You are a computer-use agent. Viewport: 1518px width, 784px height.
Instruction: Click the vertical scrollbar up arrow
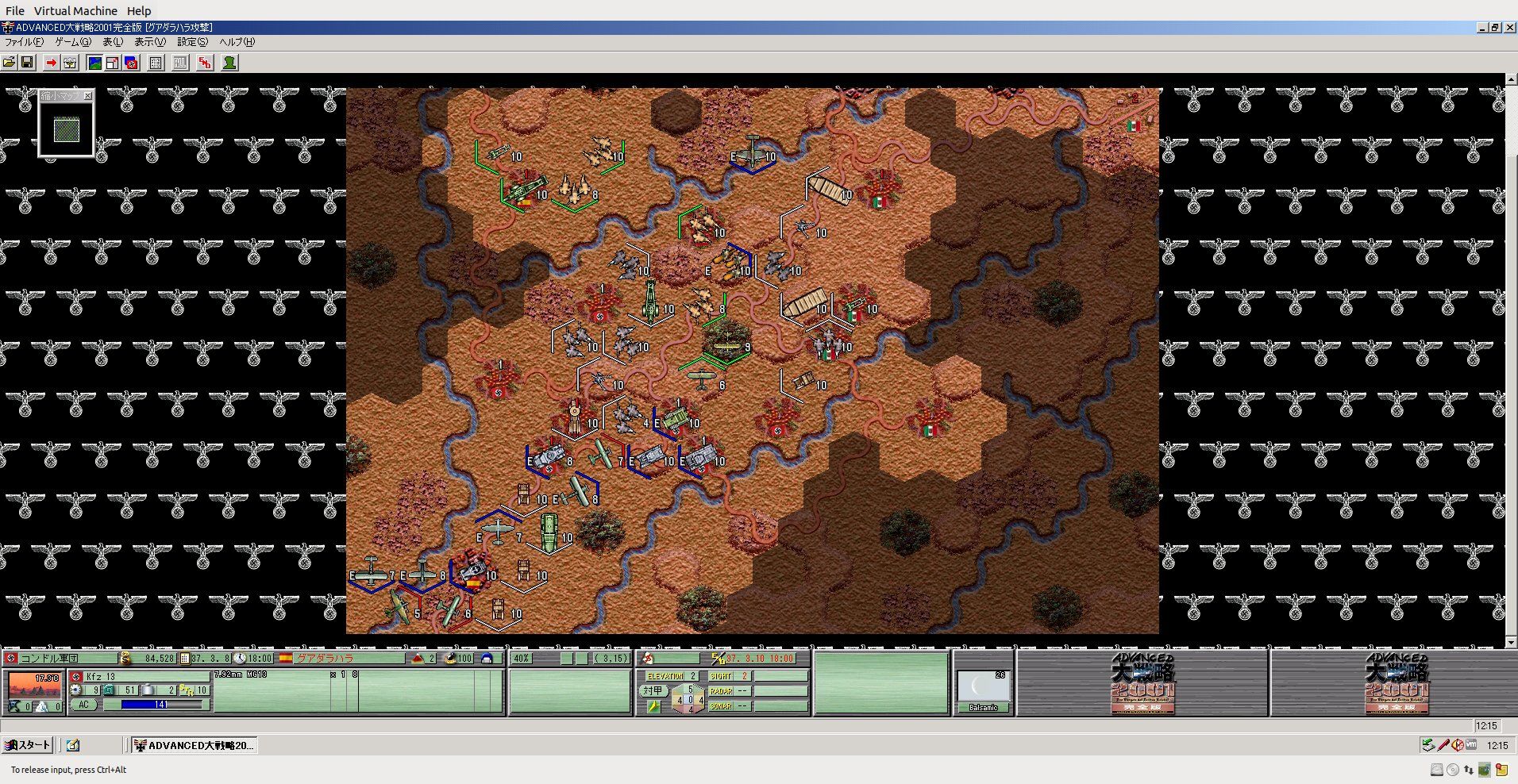pyautogui.click(x=1511, y=79)
